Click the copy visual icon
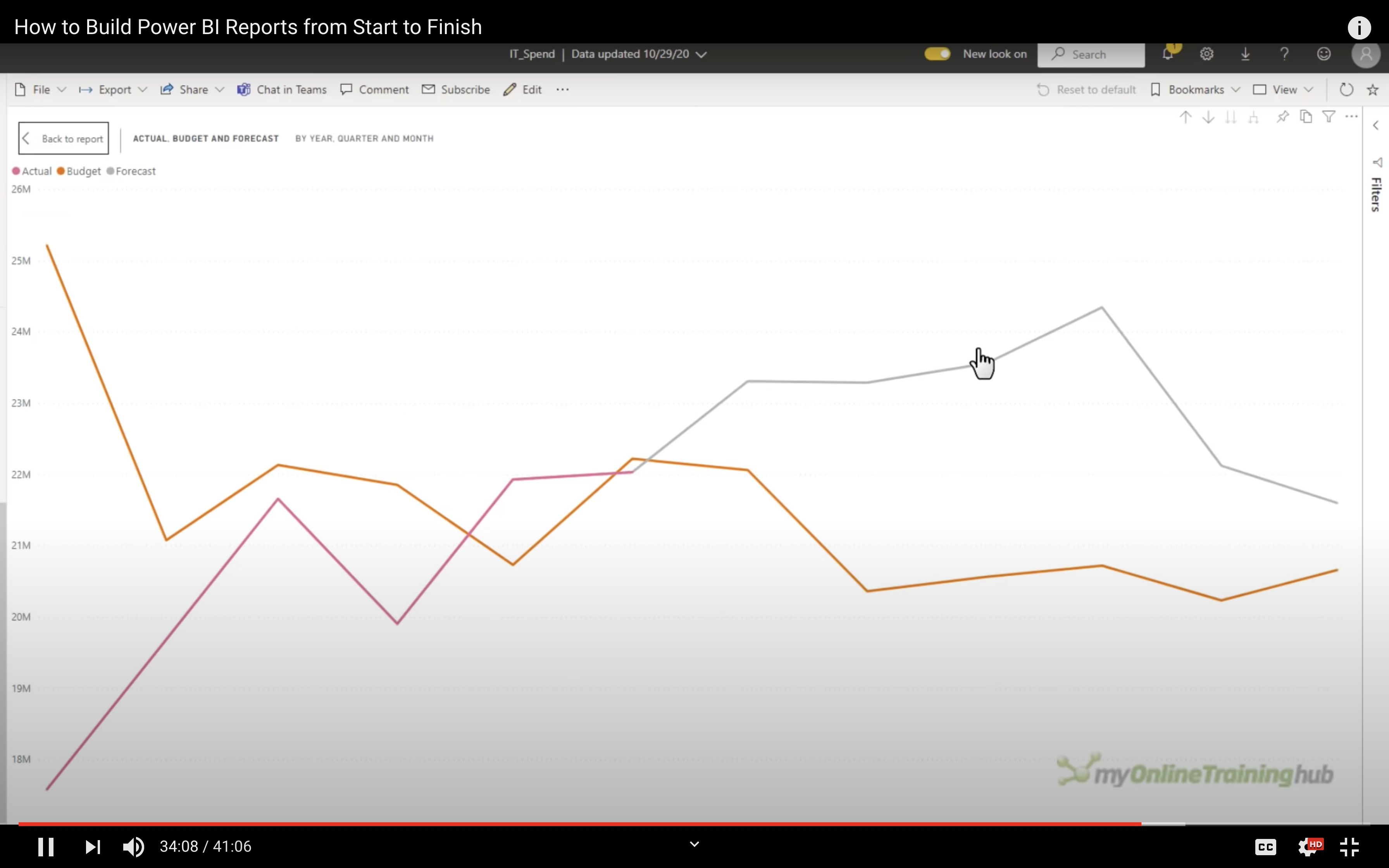1389x868 pixels. coord(1306,117)
